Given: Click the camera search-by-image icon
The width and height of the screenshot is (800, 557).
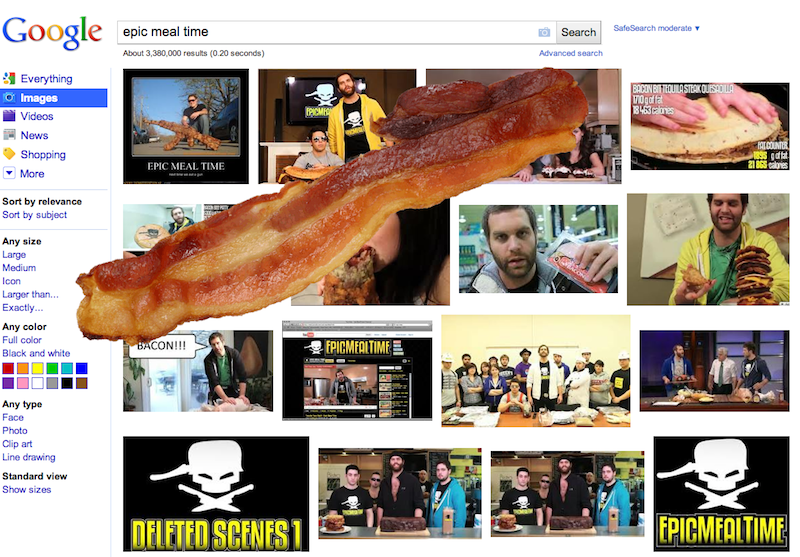Looking at the screenshot, I should tap(544, 32).
